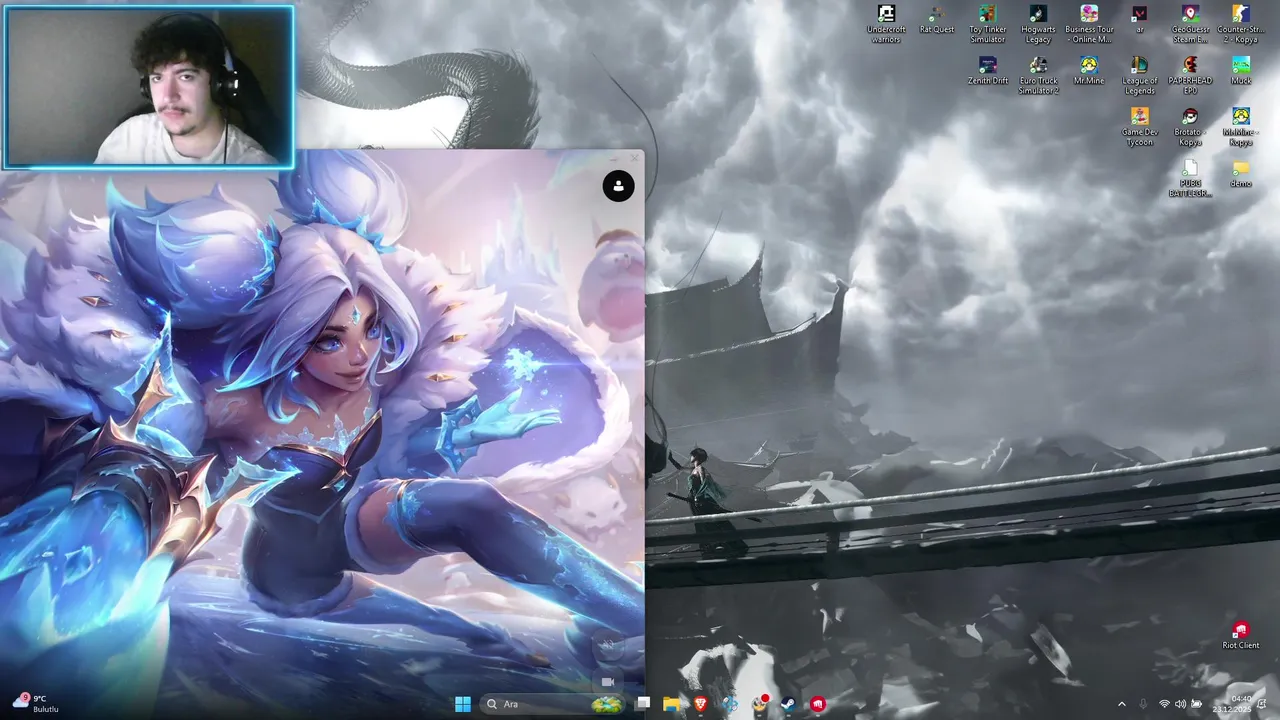This screenshot has width=1280, height=720.
Task: Launch Euro Truck Simulator 2 shortcut
Action: (x=1038, y=75)
